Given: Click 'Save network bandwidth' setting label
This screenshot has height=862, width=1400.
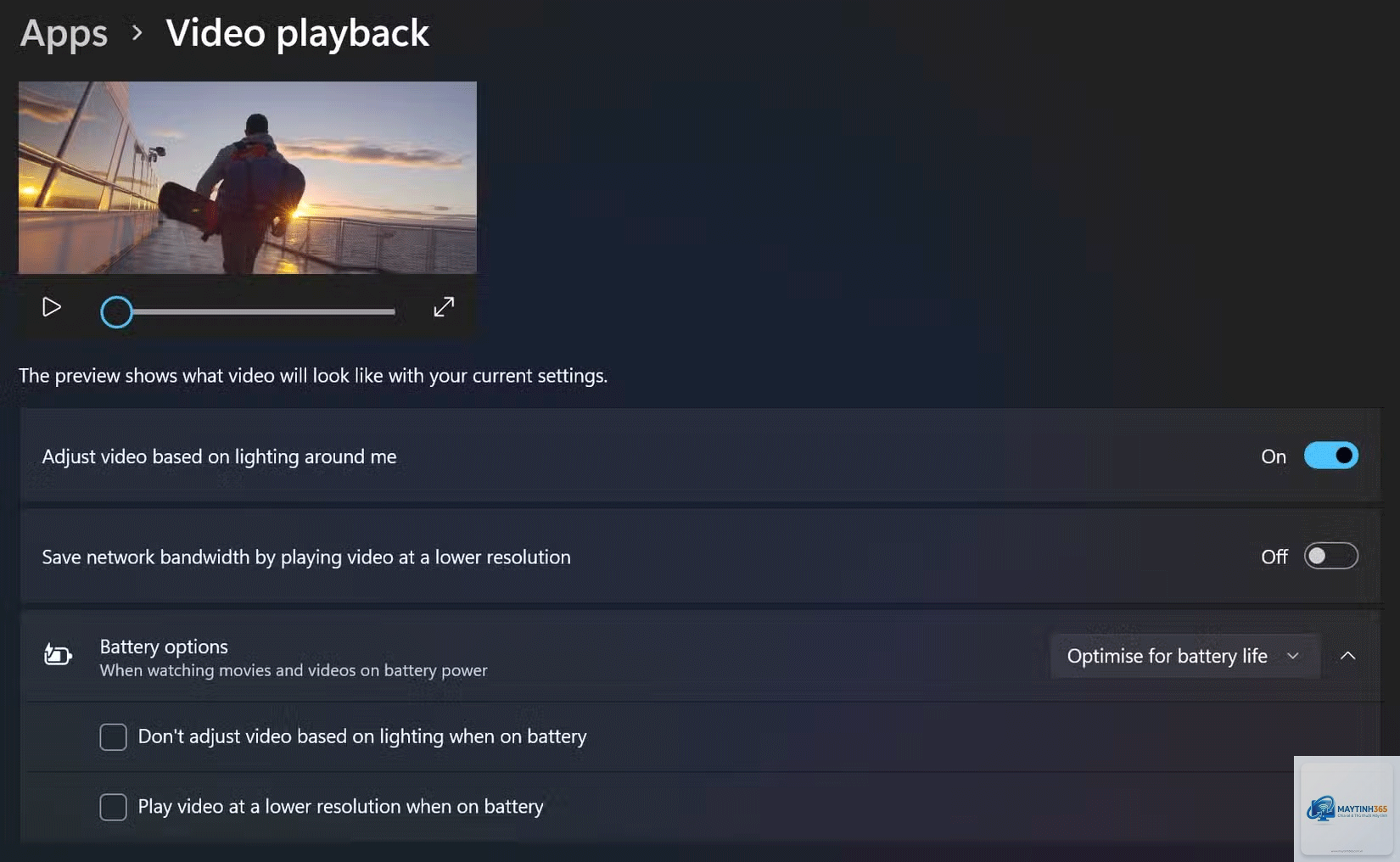Looking at the screenshot, I should click(x=306, y=557).
